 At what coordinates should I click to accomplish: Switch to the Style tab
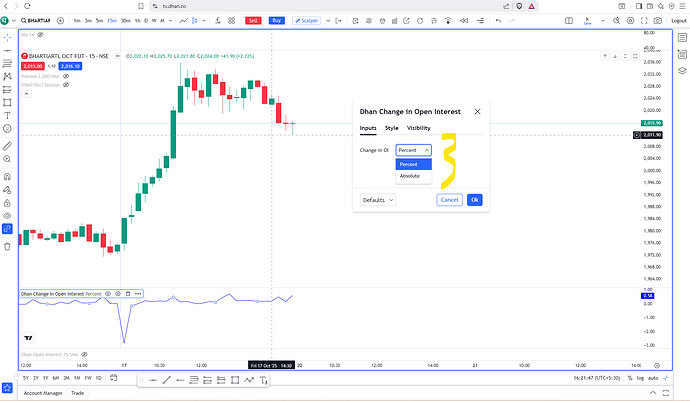391,128
